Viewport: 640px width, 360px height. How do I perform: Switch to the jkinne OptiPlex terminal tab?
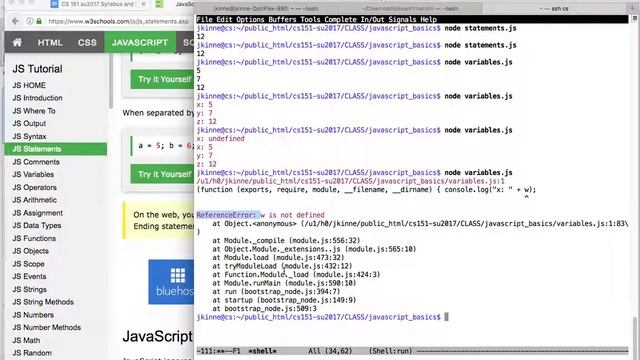tap(266, 8)
